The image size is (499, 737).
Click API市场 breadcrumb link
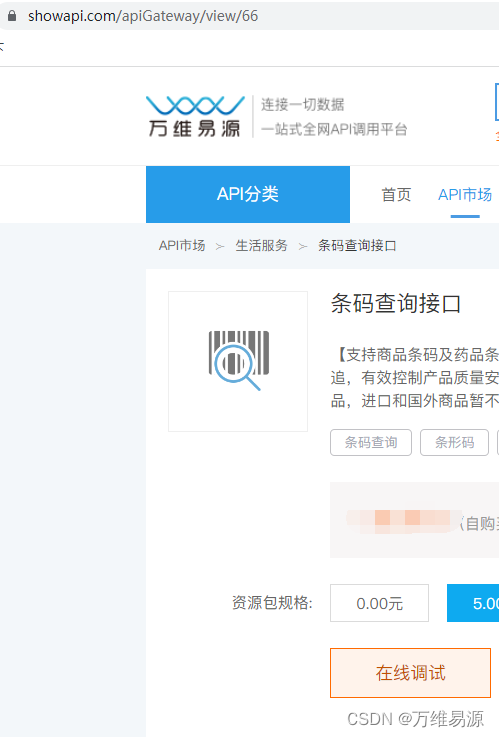tap(182, 245)
